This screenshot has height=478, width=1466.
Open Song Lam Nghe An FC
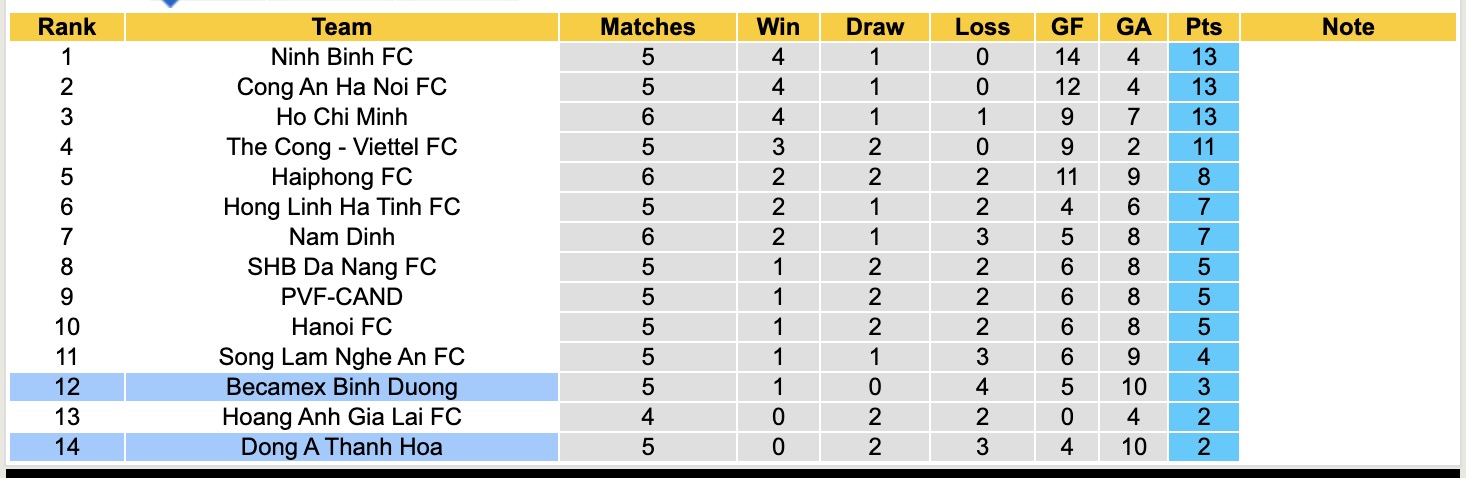(x=341, y=357)
